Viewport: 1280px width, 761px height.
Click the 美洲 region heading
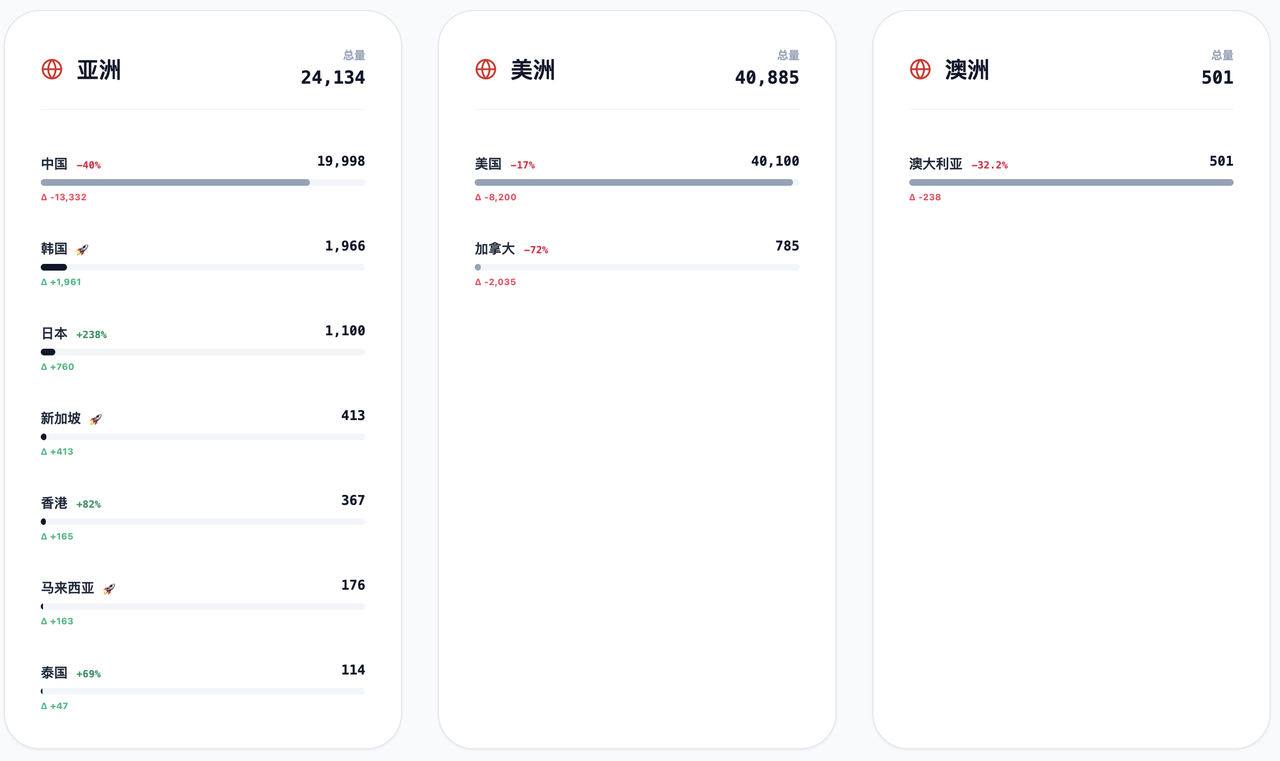[533, 70]
